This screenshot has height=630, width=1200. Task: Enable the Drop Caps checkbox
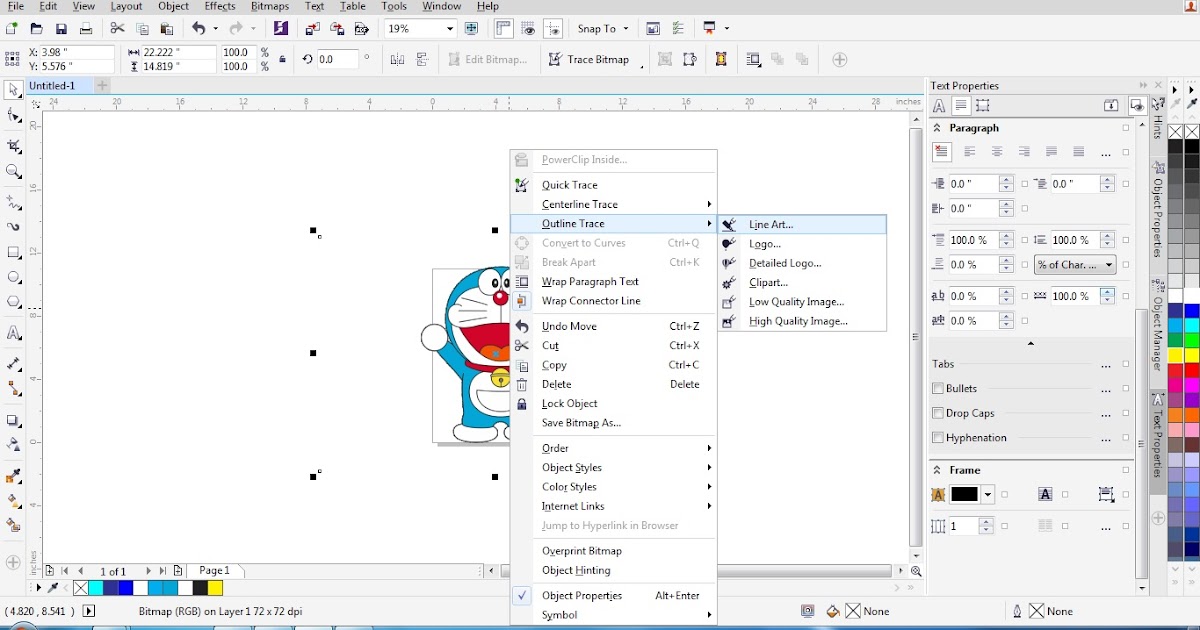pos(938,413)
